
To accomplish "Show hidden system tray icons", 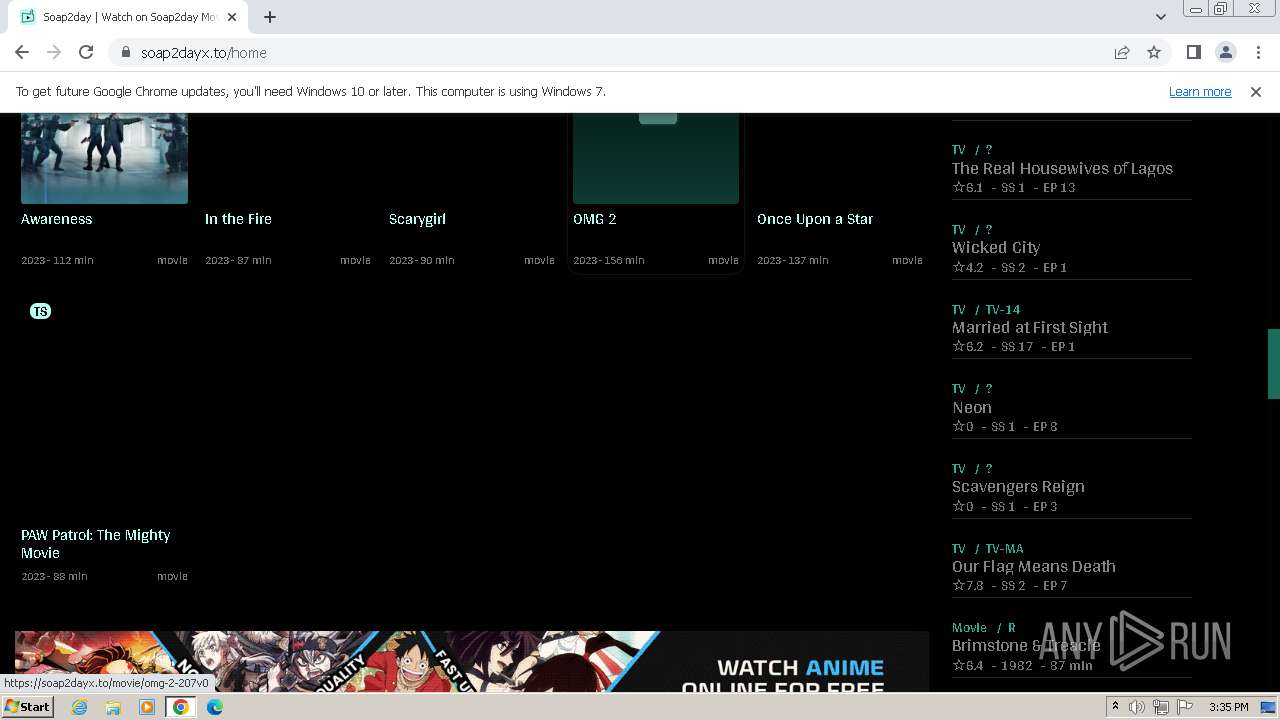I will pyautogui.click(x=1115, y=707).
